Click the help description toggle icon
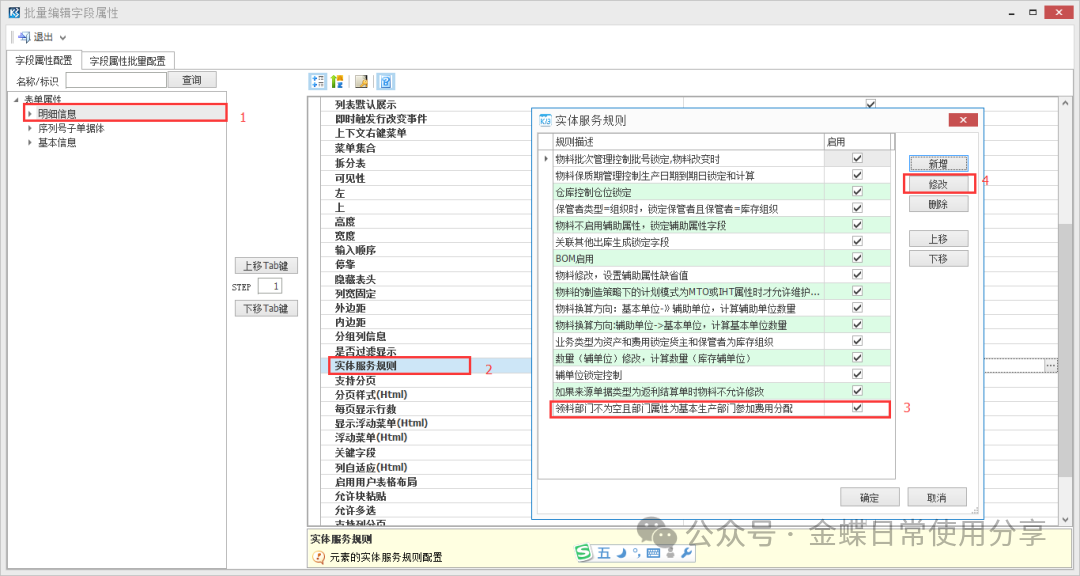The height and width of the screenshot is (576, 1080). [x=385, y=81]
